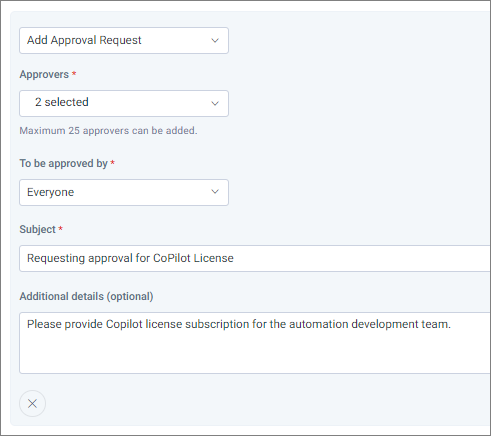Image resolution: width=491 pixels, height=436 pixels.
Task: Click the 'To be approved by' label
Action: click(63, 163)
